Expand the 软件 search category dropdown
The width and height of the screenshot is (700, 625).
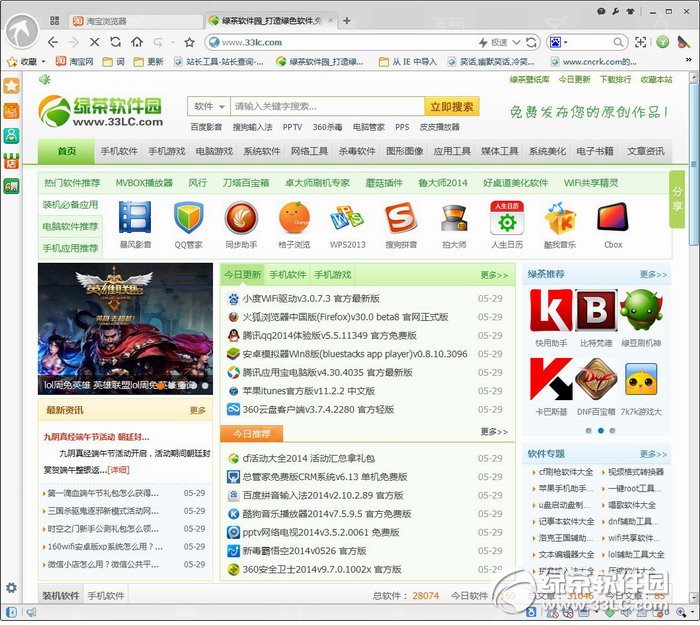pyautogui.click(x=207, y=106)
